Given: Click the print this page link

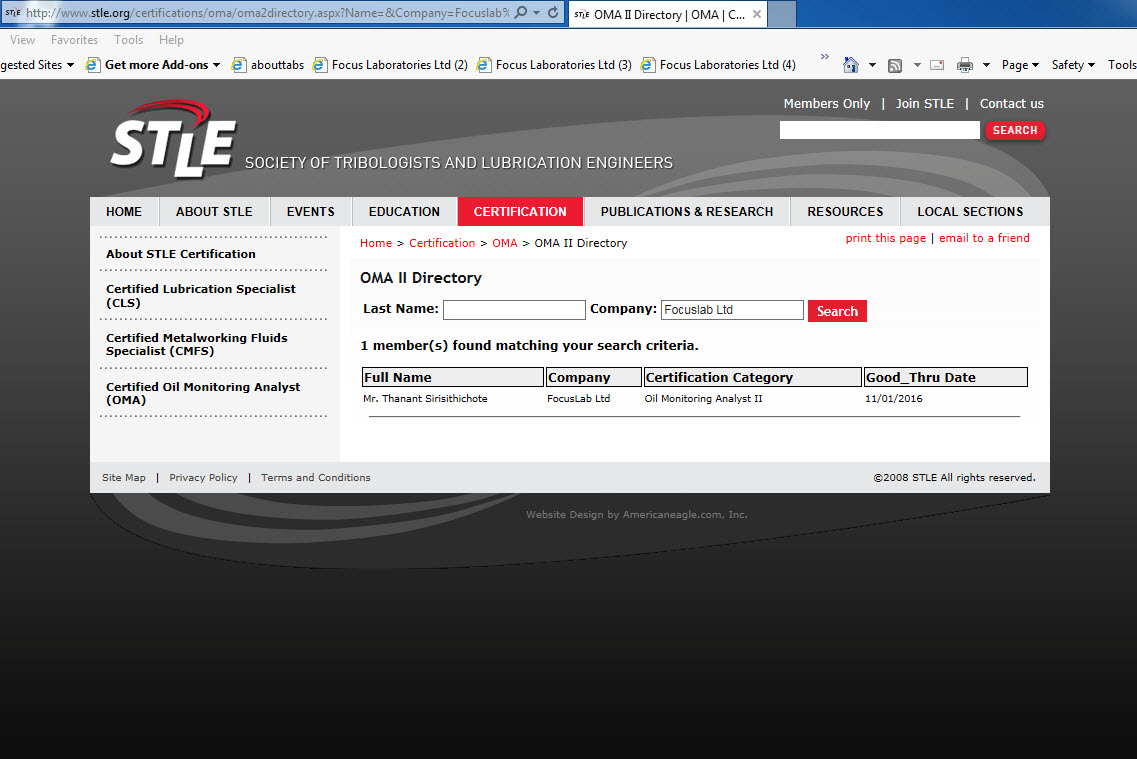Looking at the screenshot, I should coord(885,238).
